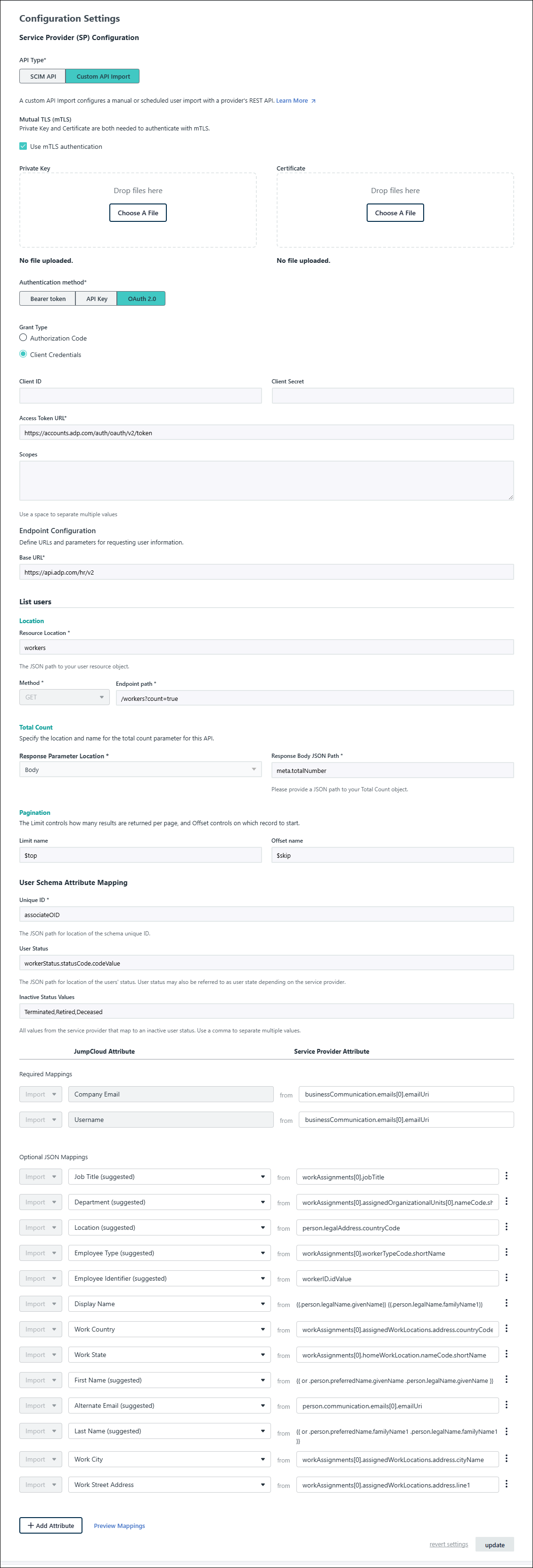Select the Bearer token authentication method
Viewport: 533px width, 1568px height.
click(48, 299)
